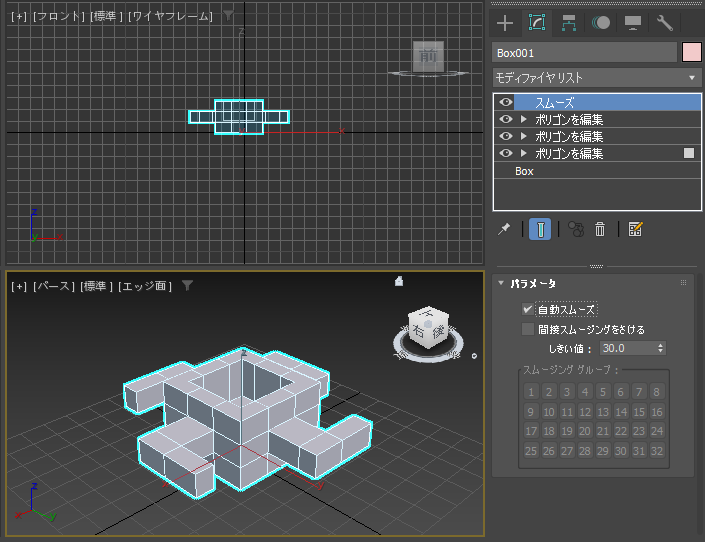The height and width of the screenshot is (542, 705).
Task: Click the rollout grip dots beside パラメータ
Action: pos(683,282)
